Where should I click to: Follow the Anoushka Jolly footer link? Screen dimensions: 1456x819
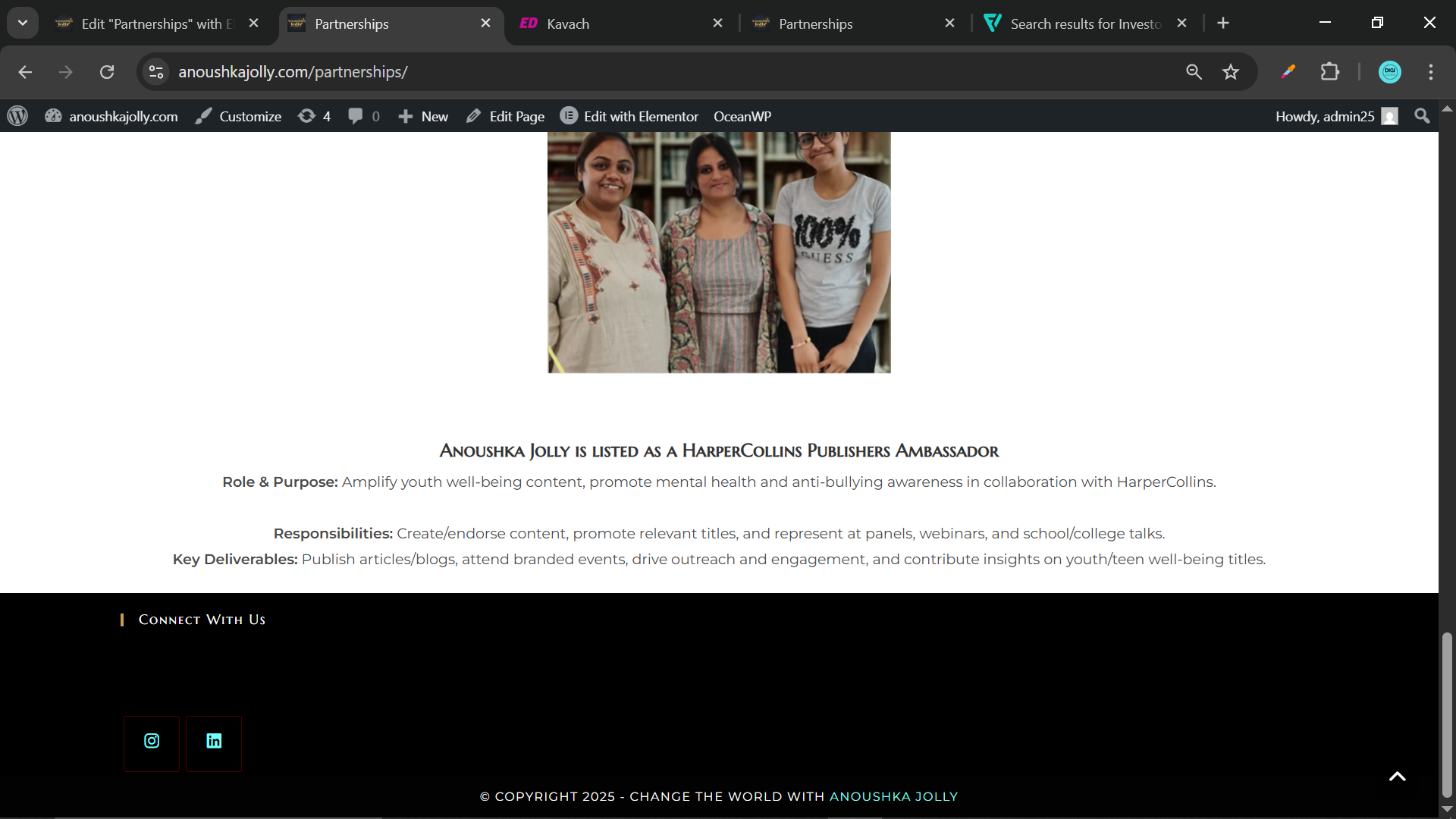pyautogui.click(x=893, y=796)
